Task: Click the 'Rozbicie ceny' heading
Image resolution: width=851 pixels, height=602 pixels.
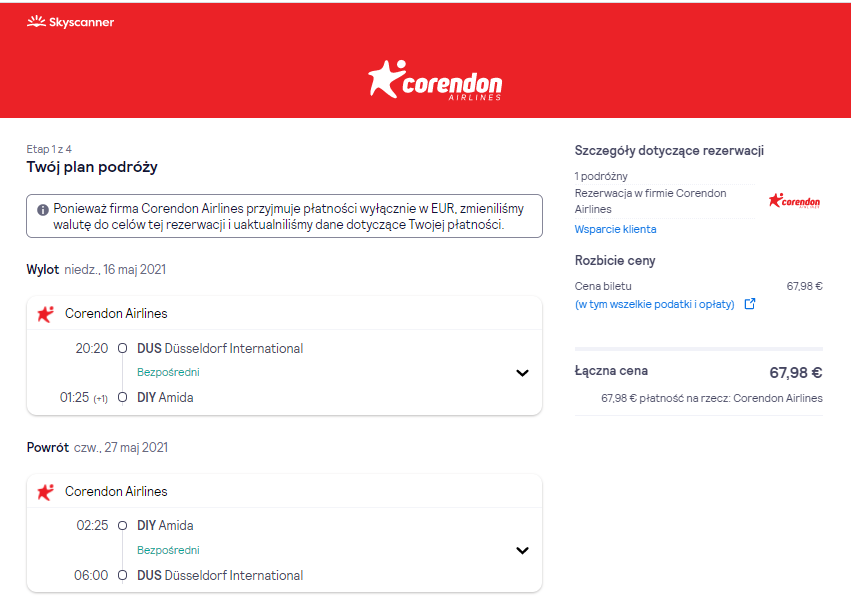Action: (x=615, y=261)
